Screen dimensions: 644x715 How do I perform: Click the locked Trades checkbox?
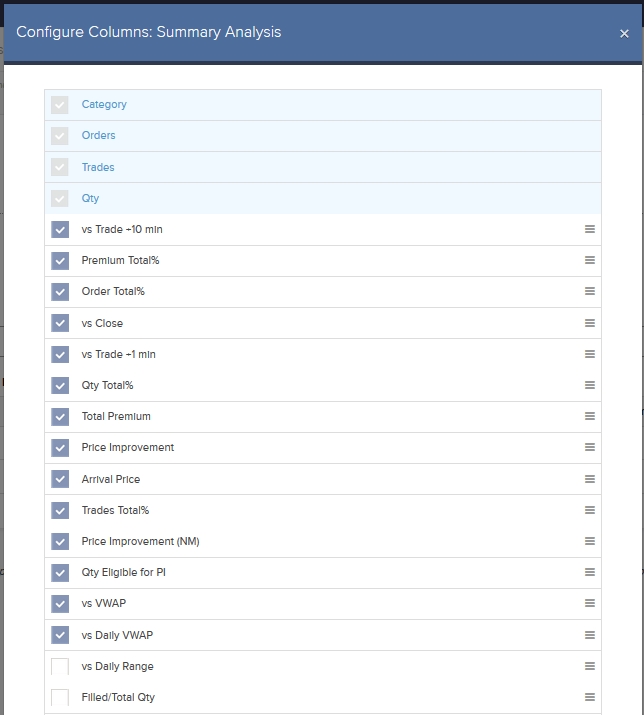click(60, 167)
